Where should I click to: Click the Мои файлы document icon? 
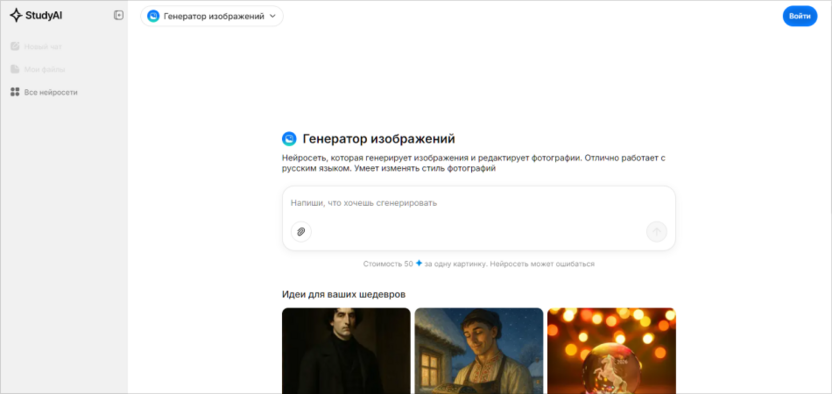click(15, 69)
